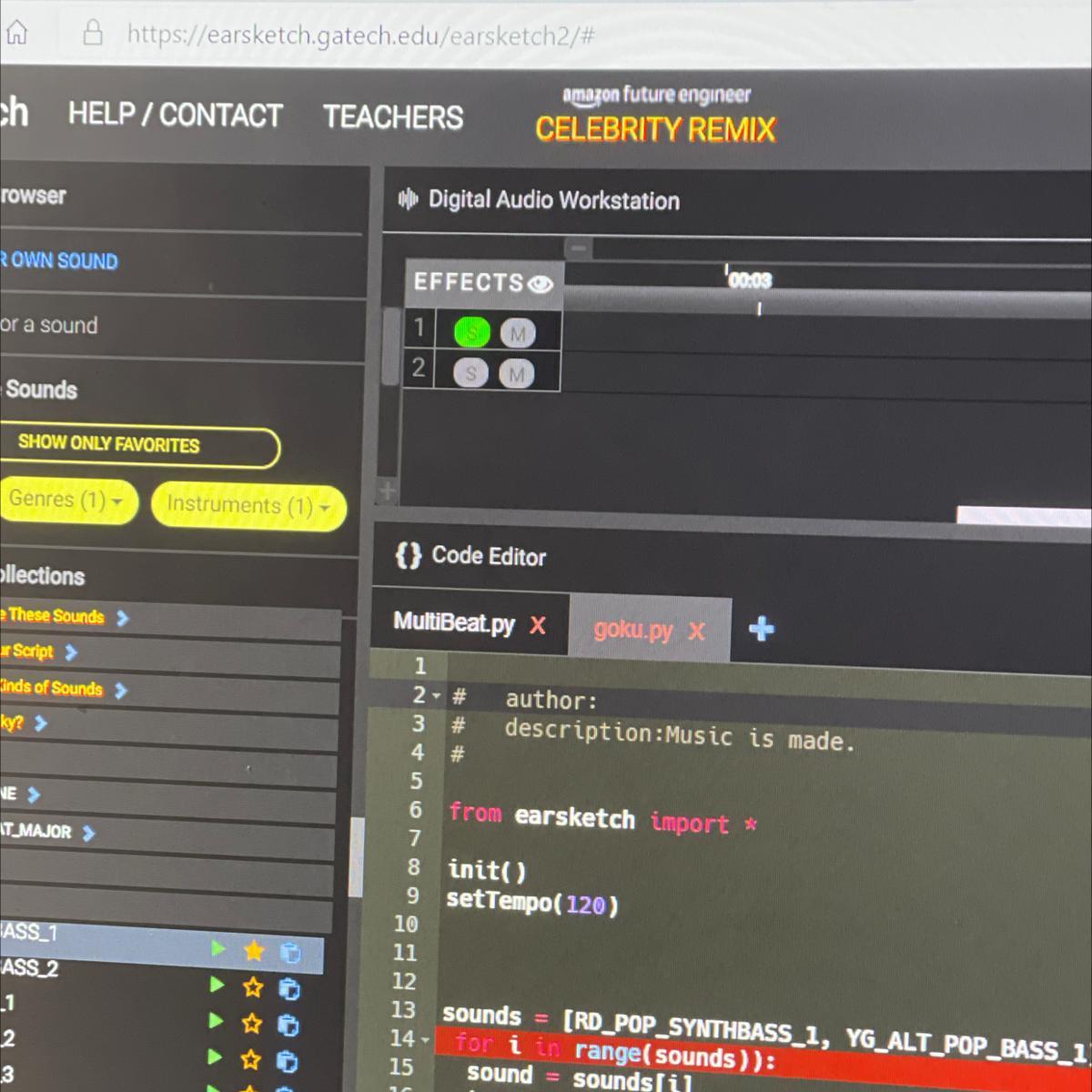Click the 'from earsketch import *' line

pos(602,817)
